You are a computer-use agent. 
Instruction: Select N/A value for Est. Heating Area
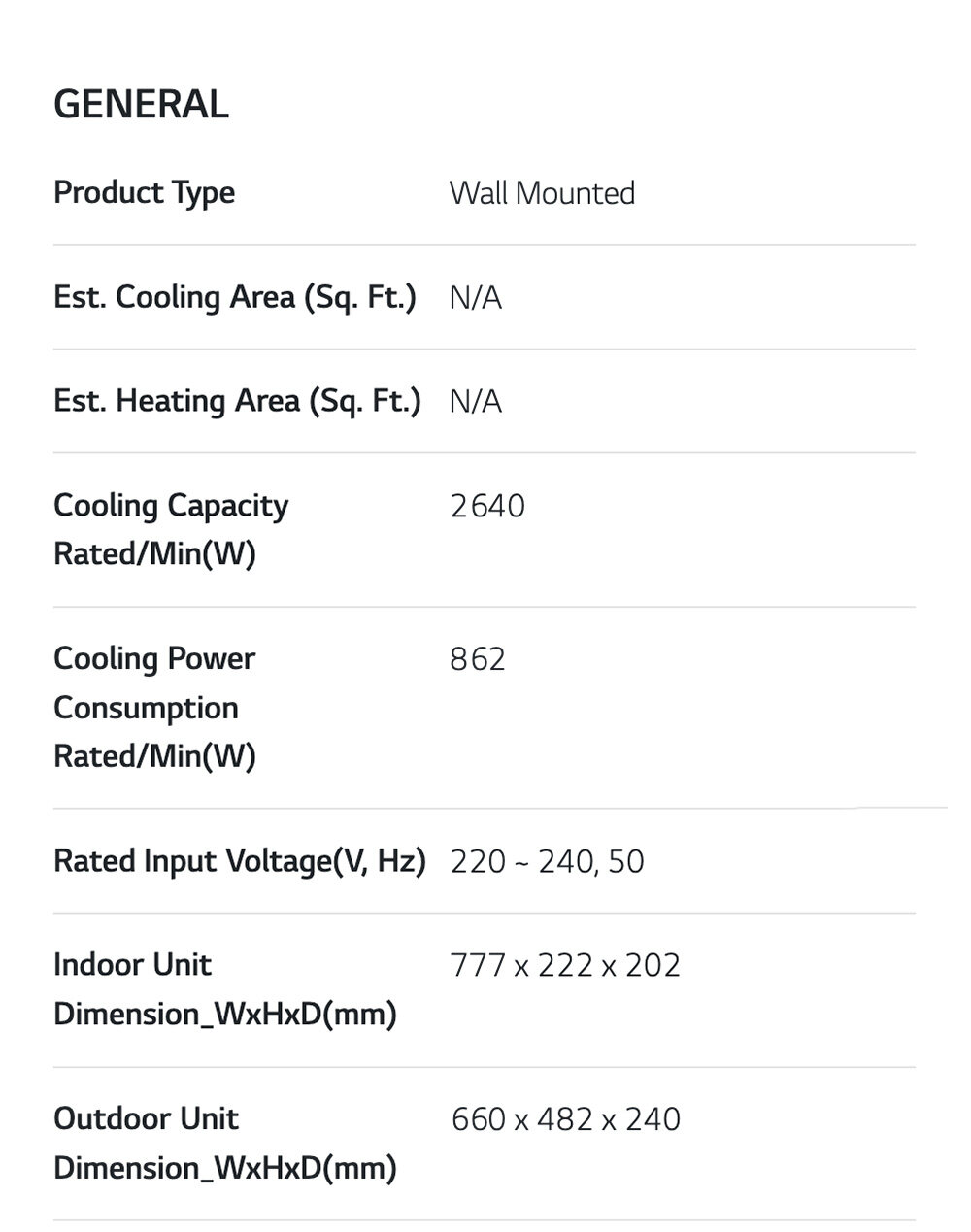point(475,401)
